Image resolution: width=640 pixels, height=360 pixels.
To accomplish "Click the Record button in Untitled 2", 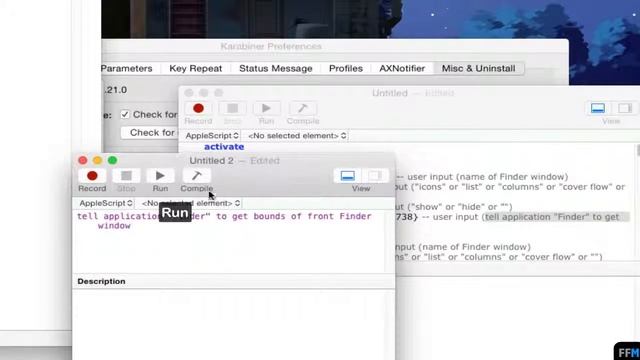I will tap(92, 176).
